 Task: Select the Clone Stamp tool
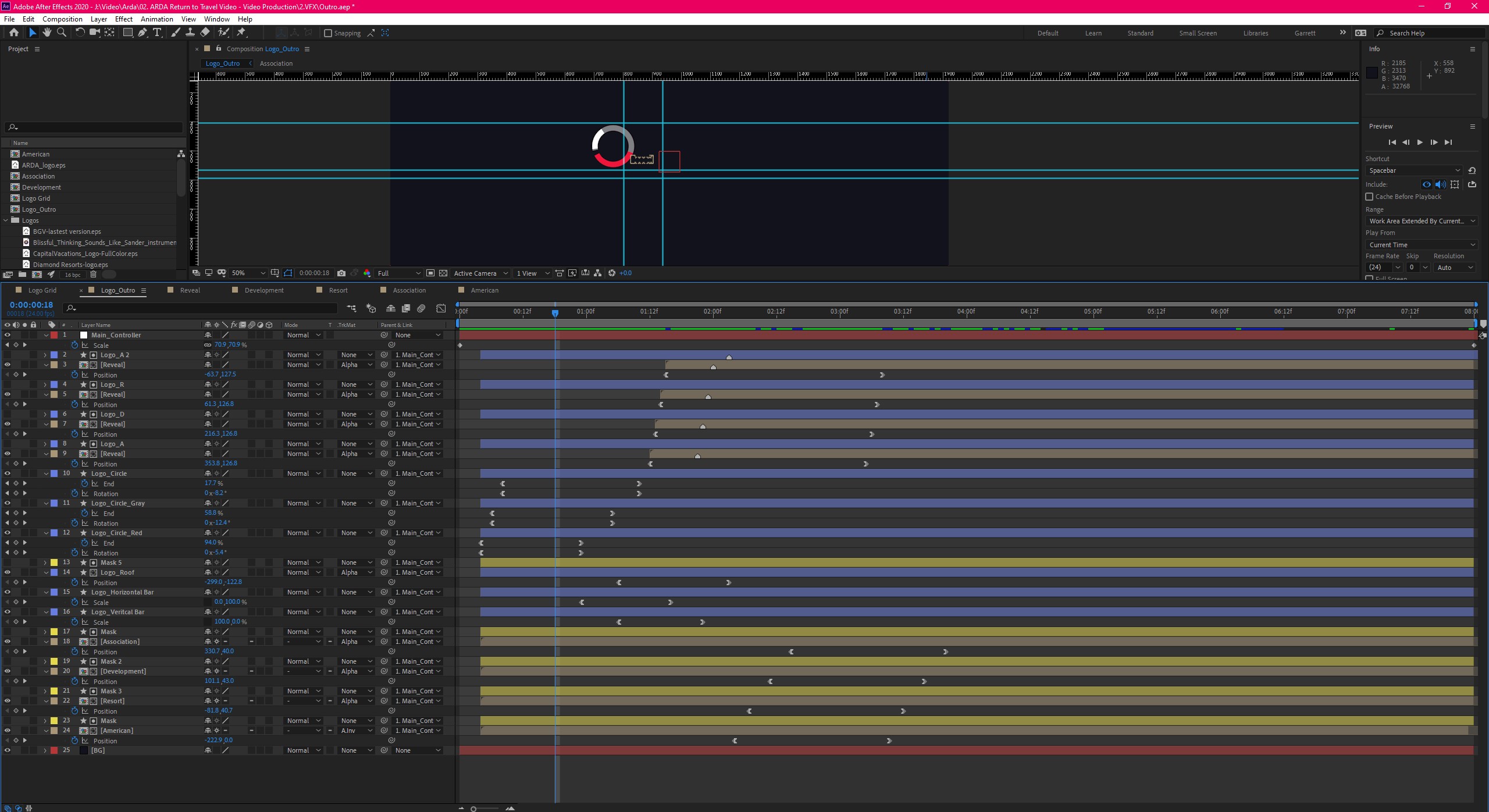[190, 33]
